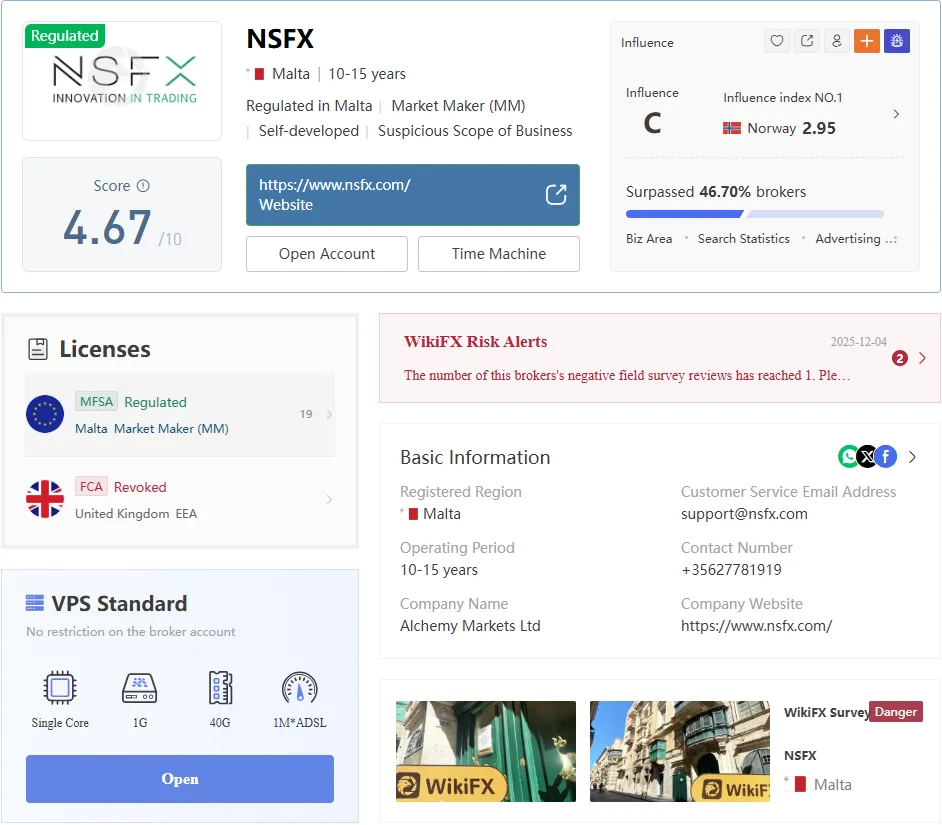Open the street building survey photo

(x=679, y=751)
